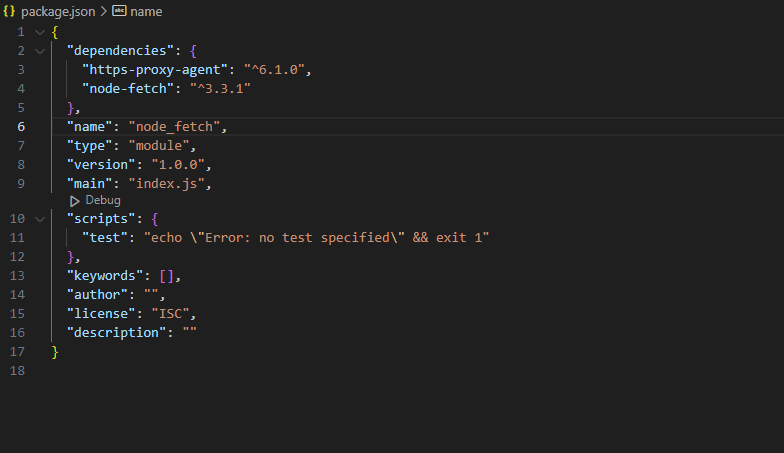
Task: Click the "name" key on line 6
Action: [x=90, y=126]
